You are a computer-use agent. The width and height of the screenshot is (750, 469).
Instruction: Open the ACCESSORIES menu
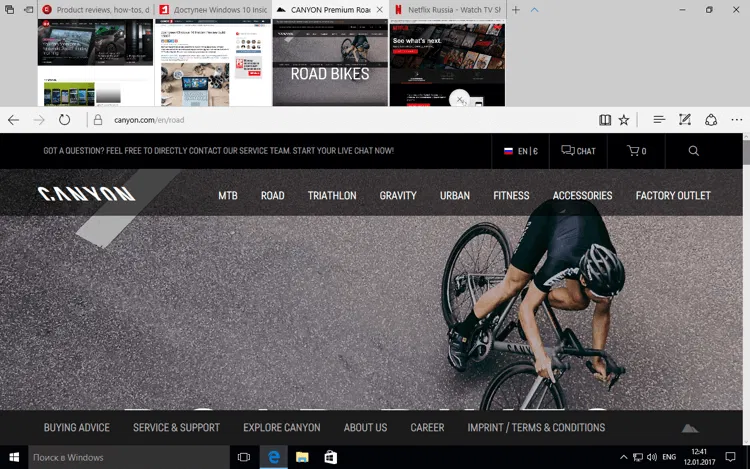tap(583, 196)
